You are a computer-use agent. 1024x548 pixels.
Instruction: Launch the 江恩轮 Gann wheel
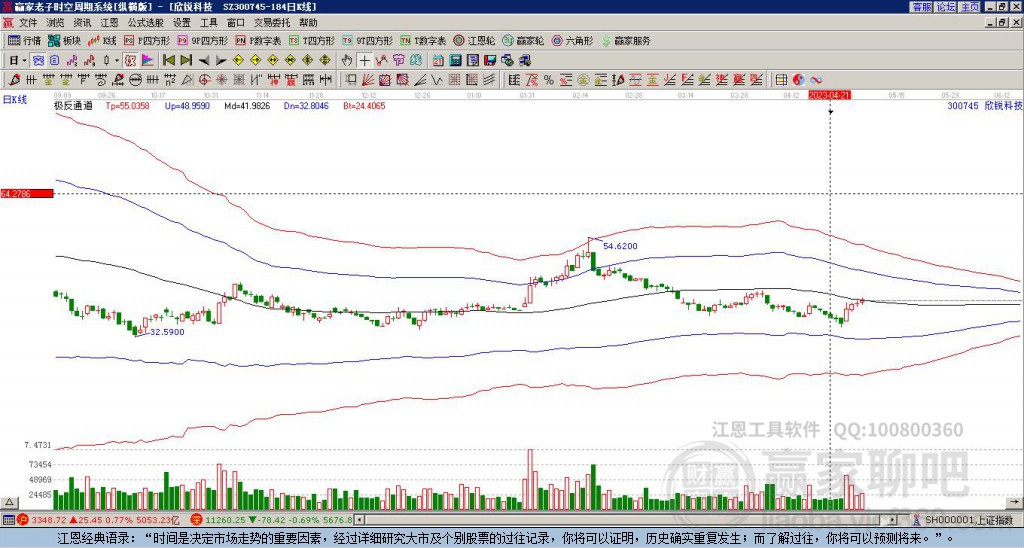pyautogui.click(x=475, y=40)
